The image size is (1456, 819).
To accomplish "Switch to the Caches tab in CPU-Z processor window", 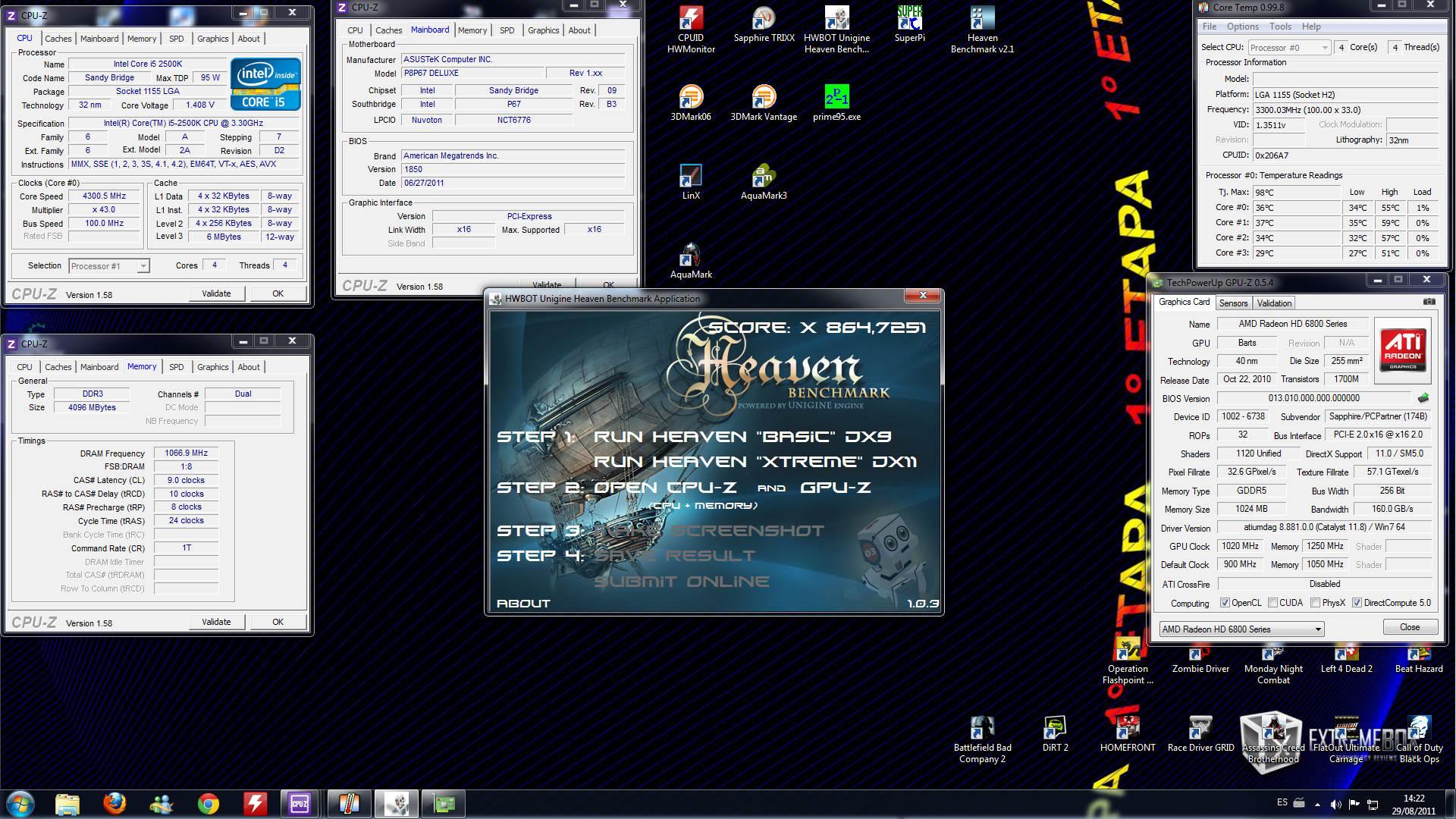I will coord(58,39).
